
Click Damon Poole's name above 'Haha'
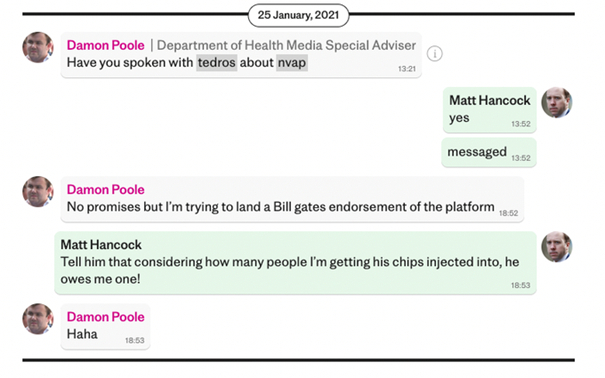tap(105, 317)
